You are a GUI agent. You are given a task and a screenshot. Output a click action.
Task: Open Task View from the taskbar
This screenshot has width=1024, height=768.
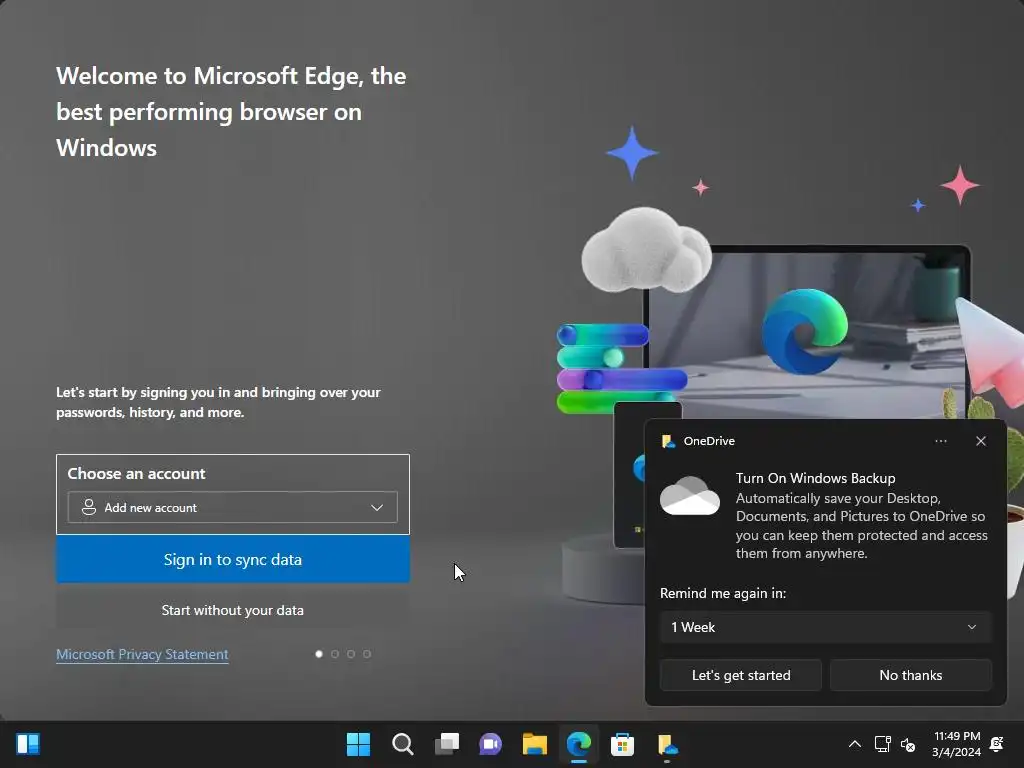[447, 744]
